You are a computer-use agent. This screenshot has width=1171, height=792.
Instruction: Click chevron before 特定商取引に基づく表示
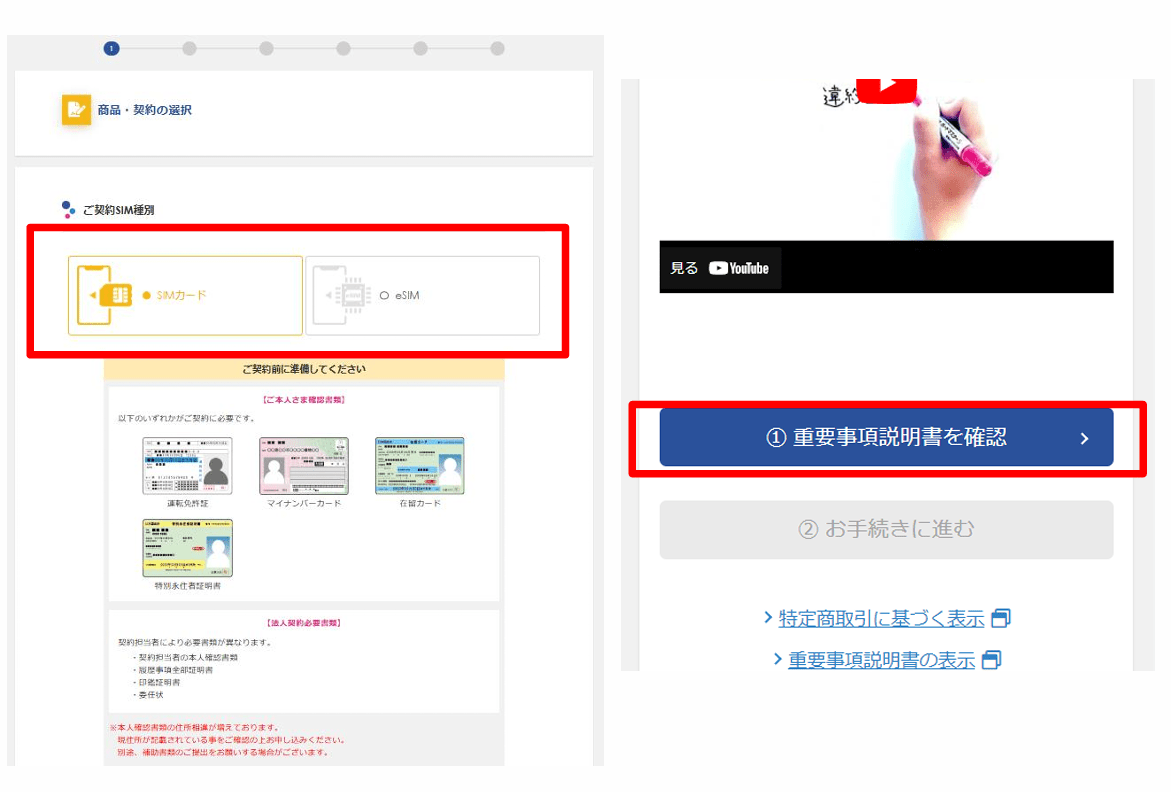coord(768,618)
